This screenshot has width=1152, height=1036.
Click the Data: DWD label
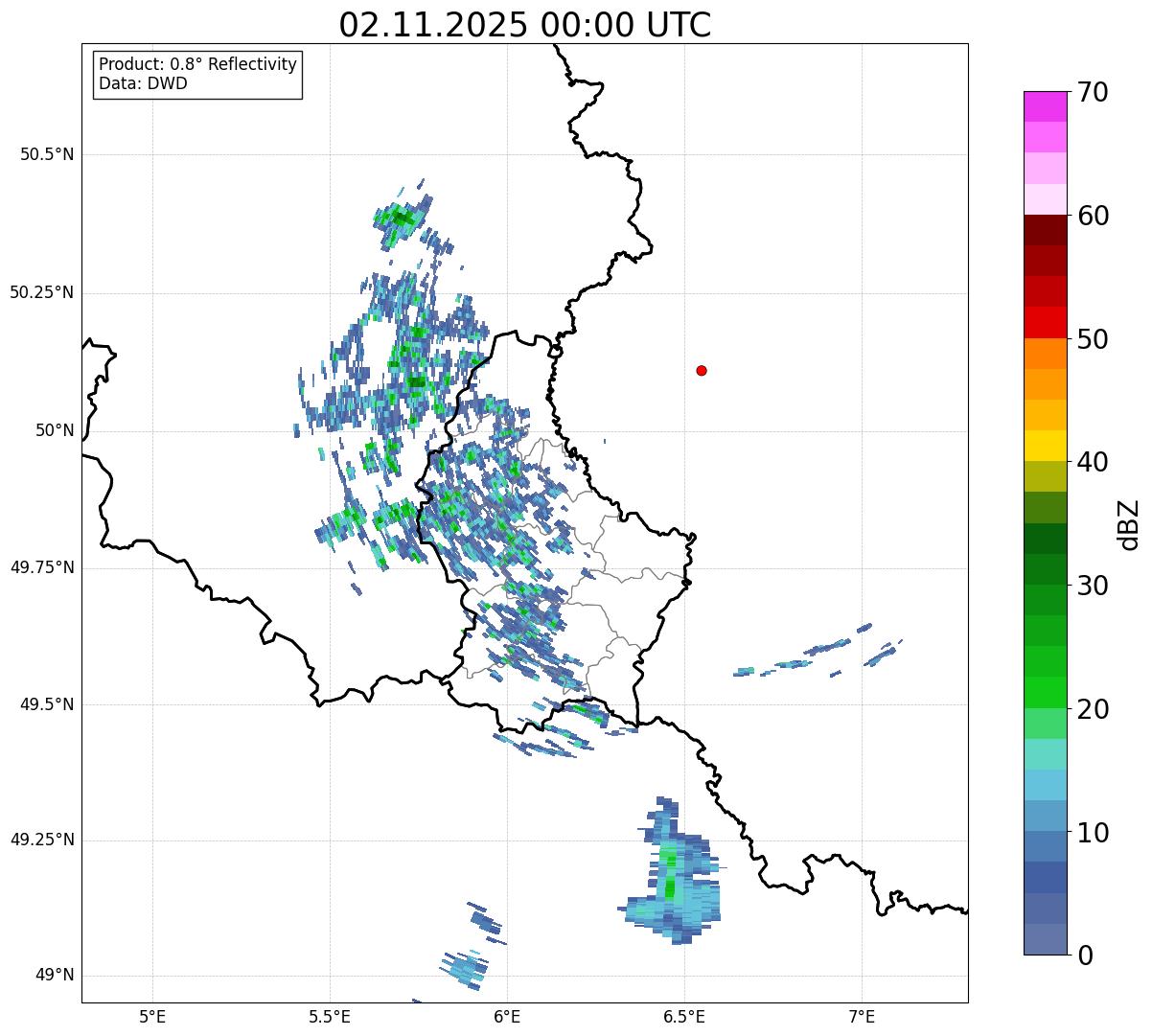click(x=144, y=83)
